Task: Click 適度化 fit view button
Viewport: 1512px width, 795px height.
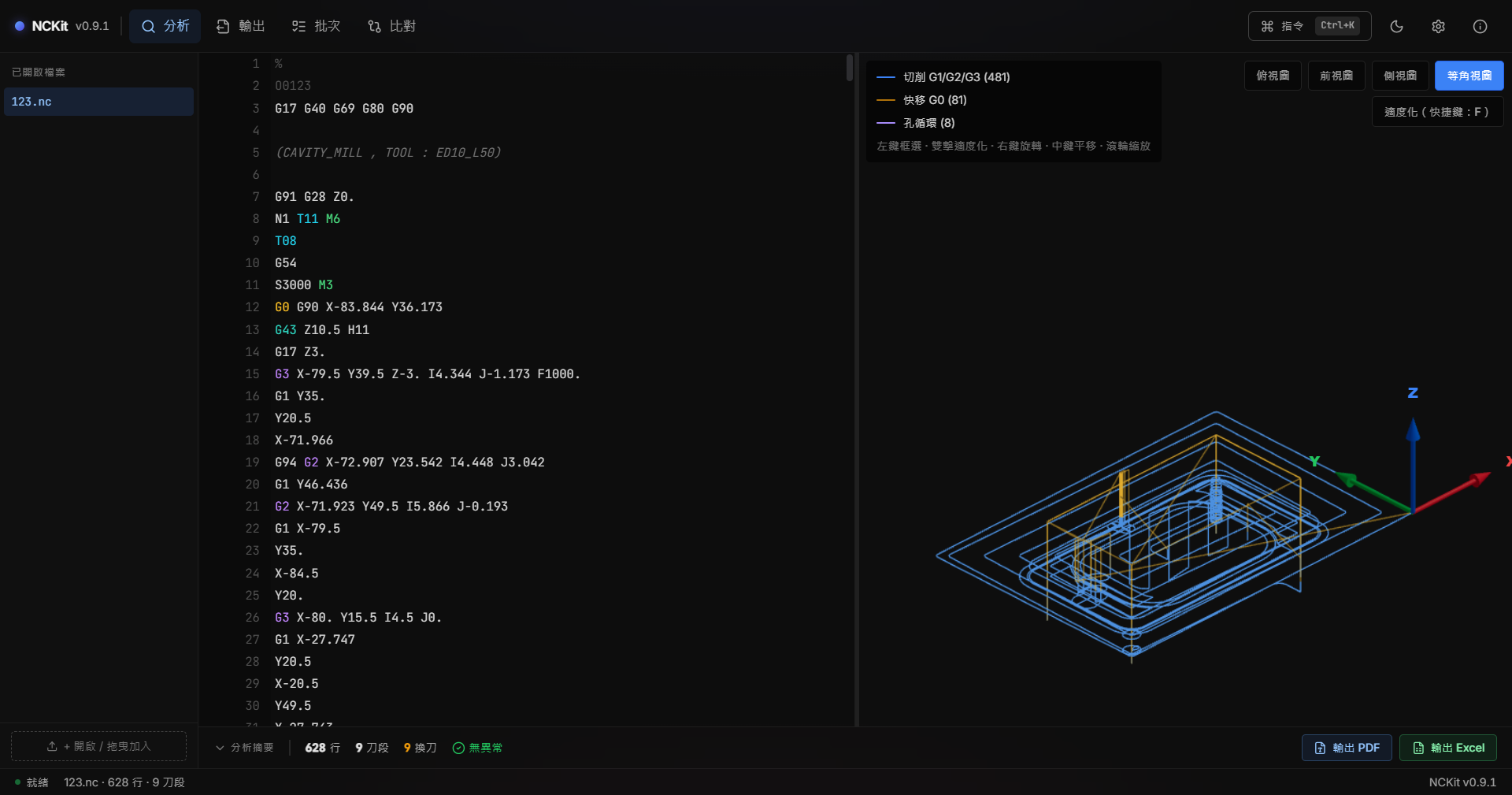Action: pos(1438,112)
